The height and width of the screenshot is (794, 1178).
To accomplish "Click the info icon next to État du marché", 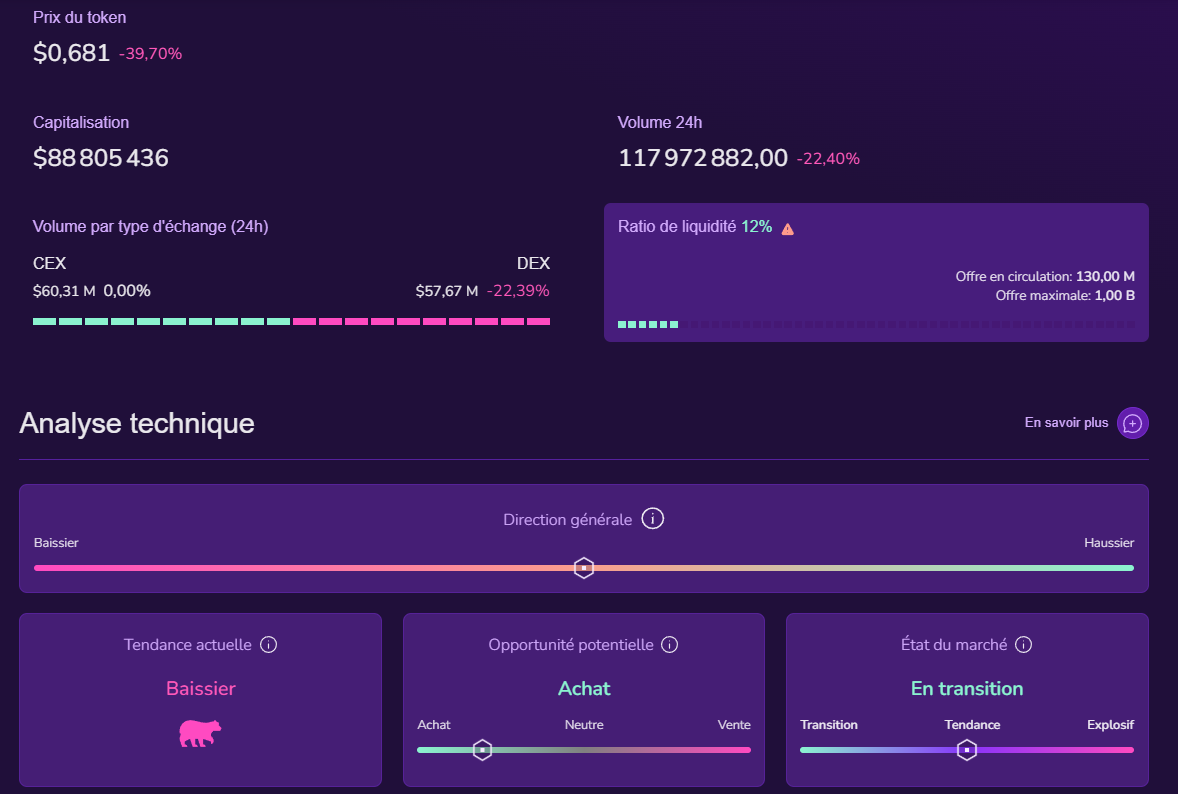I will pos(1023,645).
